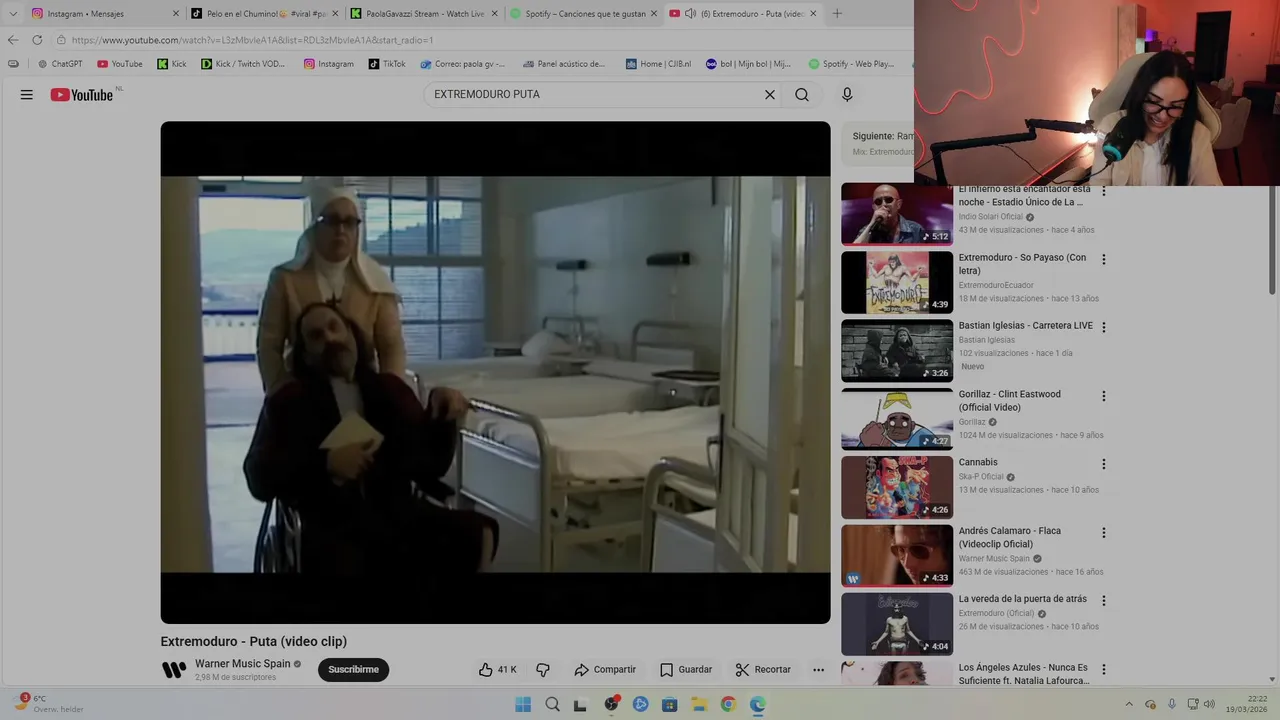Switch to PaolaGavazzi Stream tab

pos(424,14)
